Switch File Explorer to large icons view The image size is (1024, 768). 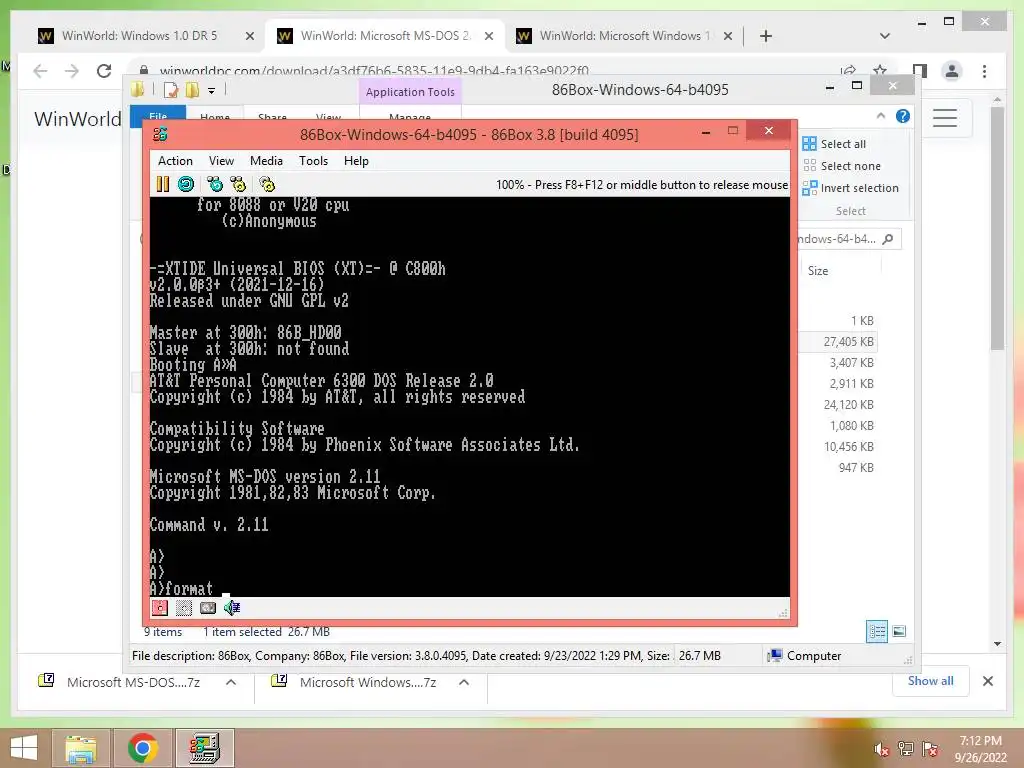point(899,632)
